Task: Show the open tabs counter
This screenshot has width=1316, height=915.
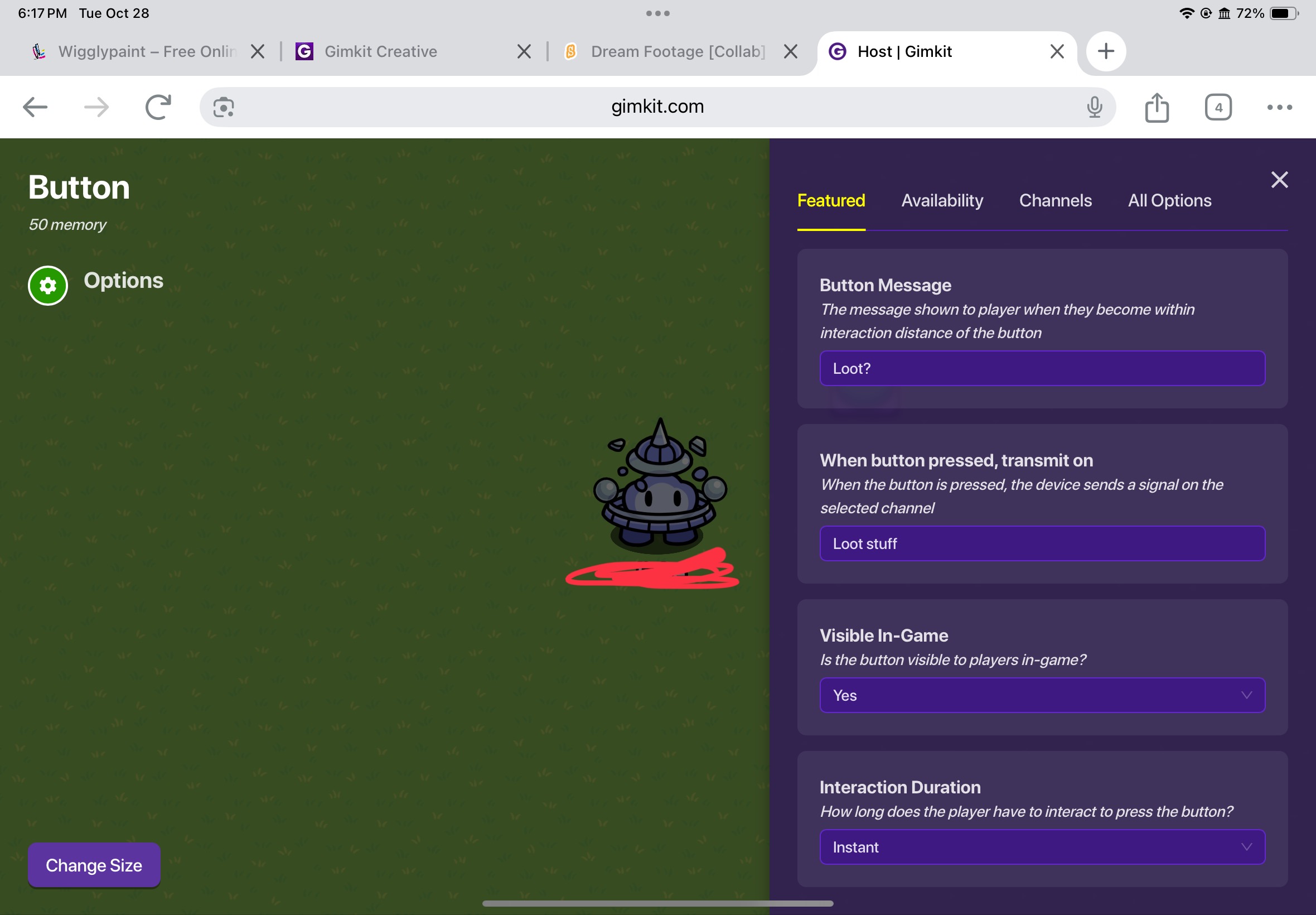Action: [x=1217, y=107]
